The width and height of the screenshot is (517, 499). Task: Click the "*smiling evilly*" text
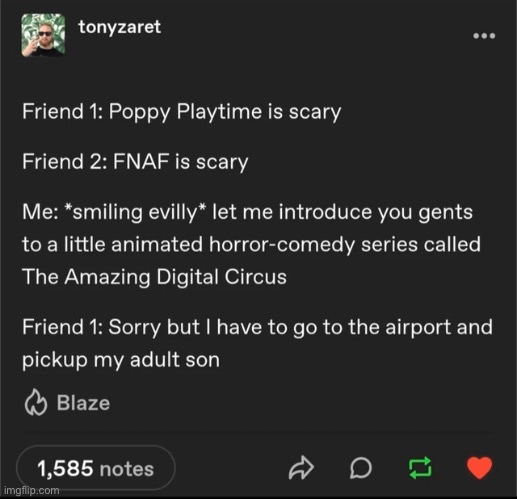pos(135,212)
